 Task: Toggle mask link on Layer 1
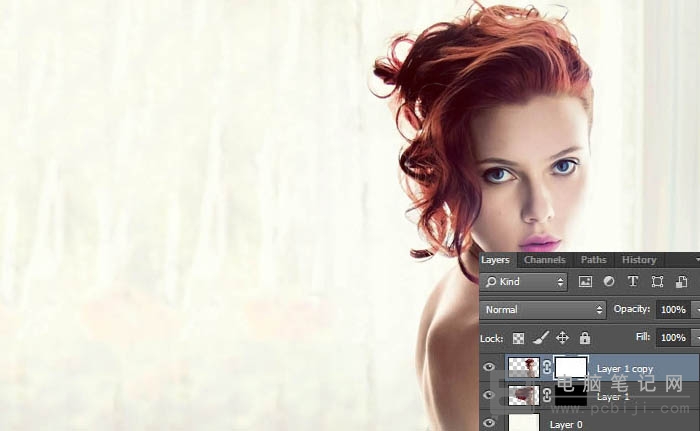547,395
